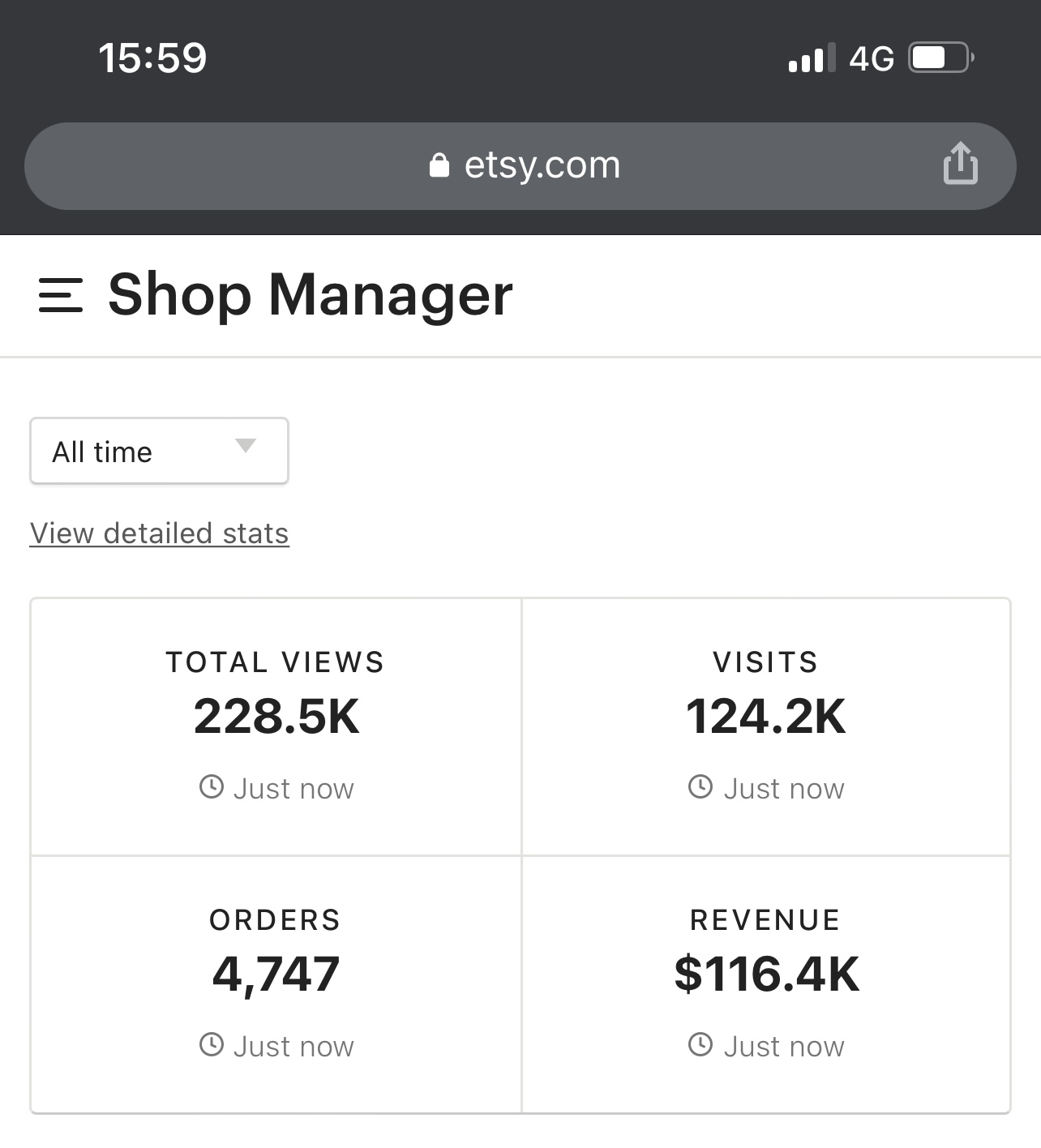
Task: Tap the battery icon in status bar
Action: (x=941, y=58)
